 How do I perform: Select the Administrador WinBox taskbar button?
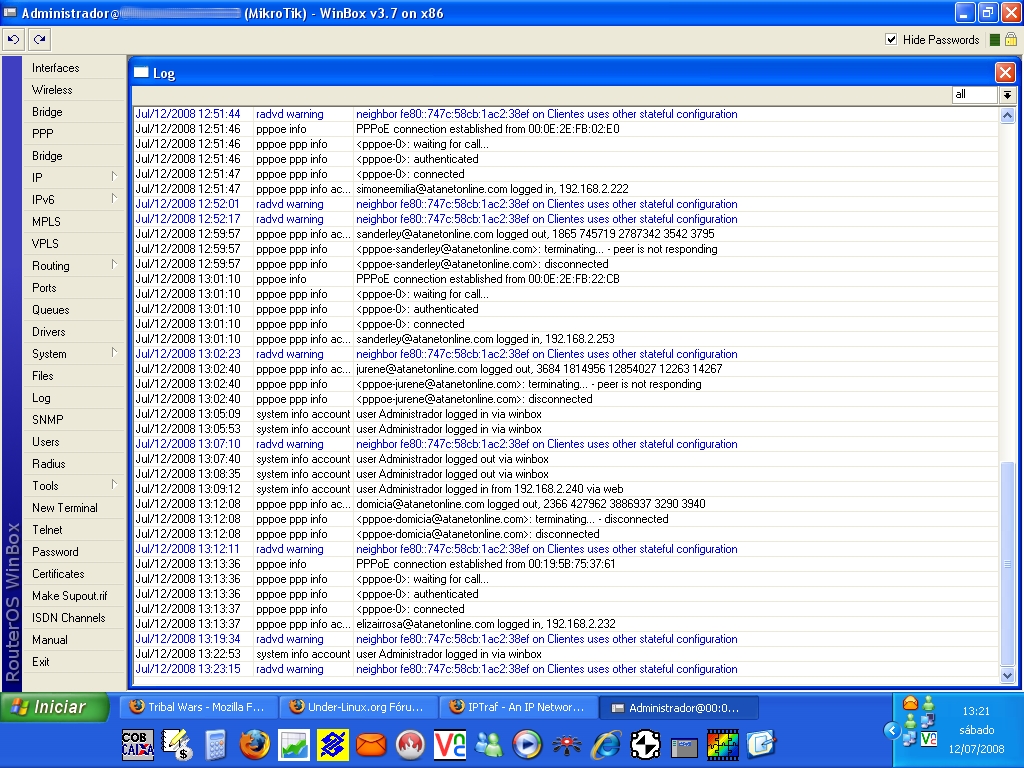(679, 707)
